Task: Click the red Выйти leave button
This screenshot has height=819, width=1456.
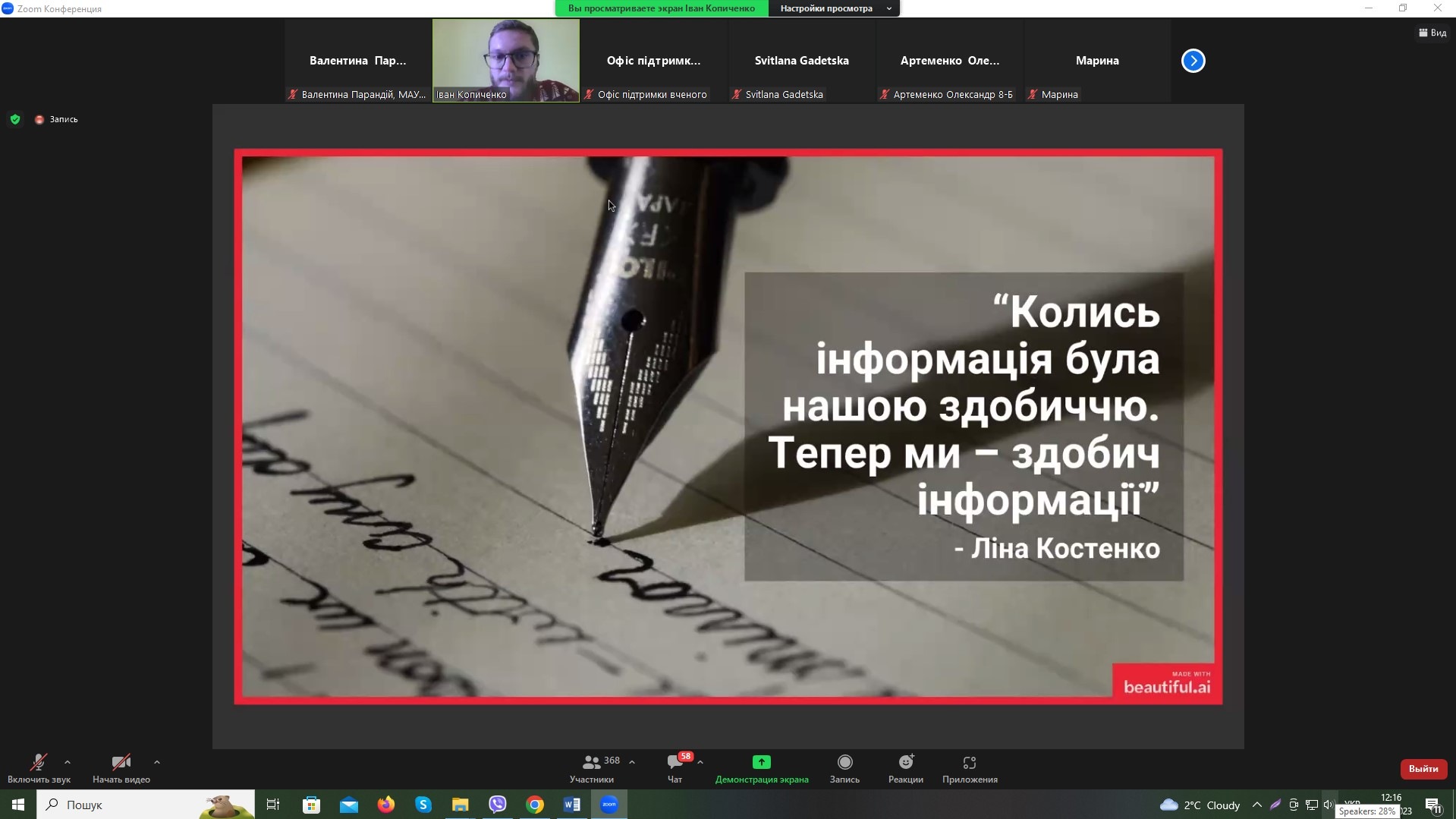Action: (x=1423, y=769)
